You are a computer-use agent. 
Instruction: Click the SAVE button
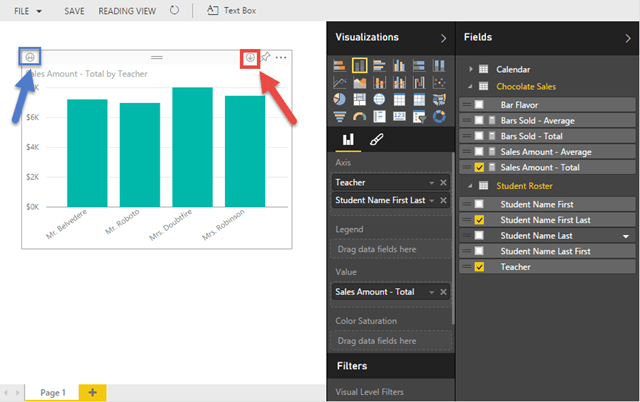(74, 10)
